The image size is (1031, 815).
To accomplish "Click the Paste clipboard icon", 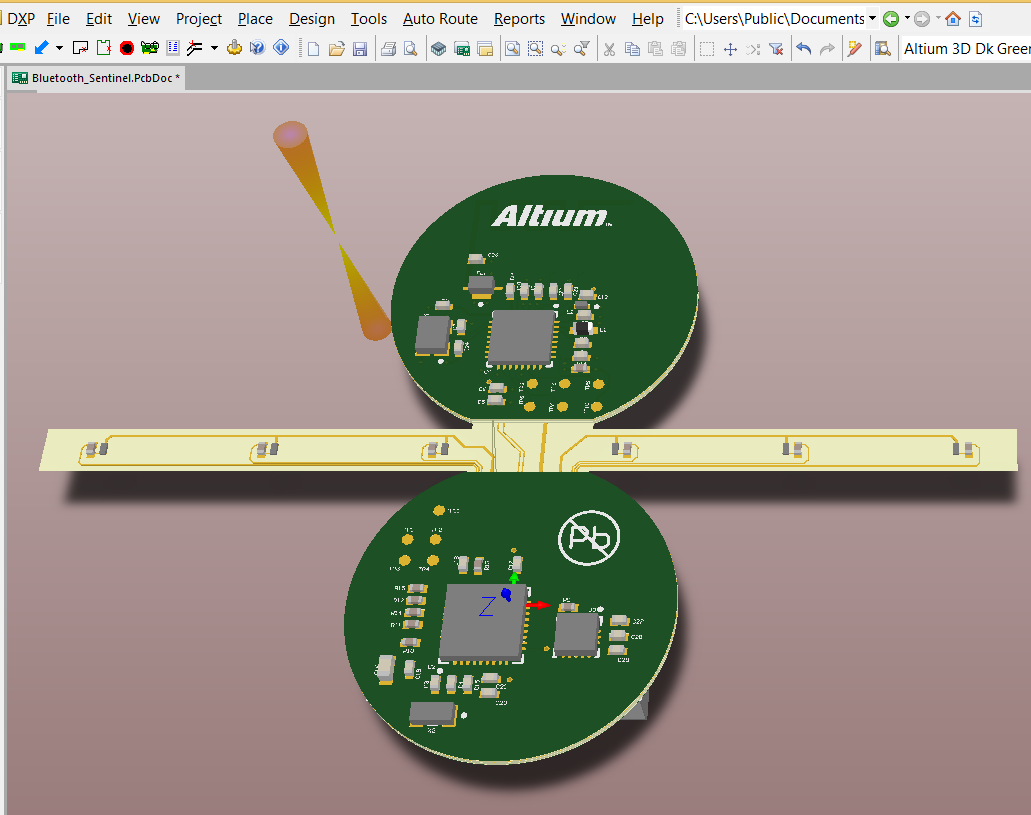I will (x=656, y=49).
